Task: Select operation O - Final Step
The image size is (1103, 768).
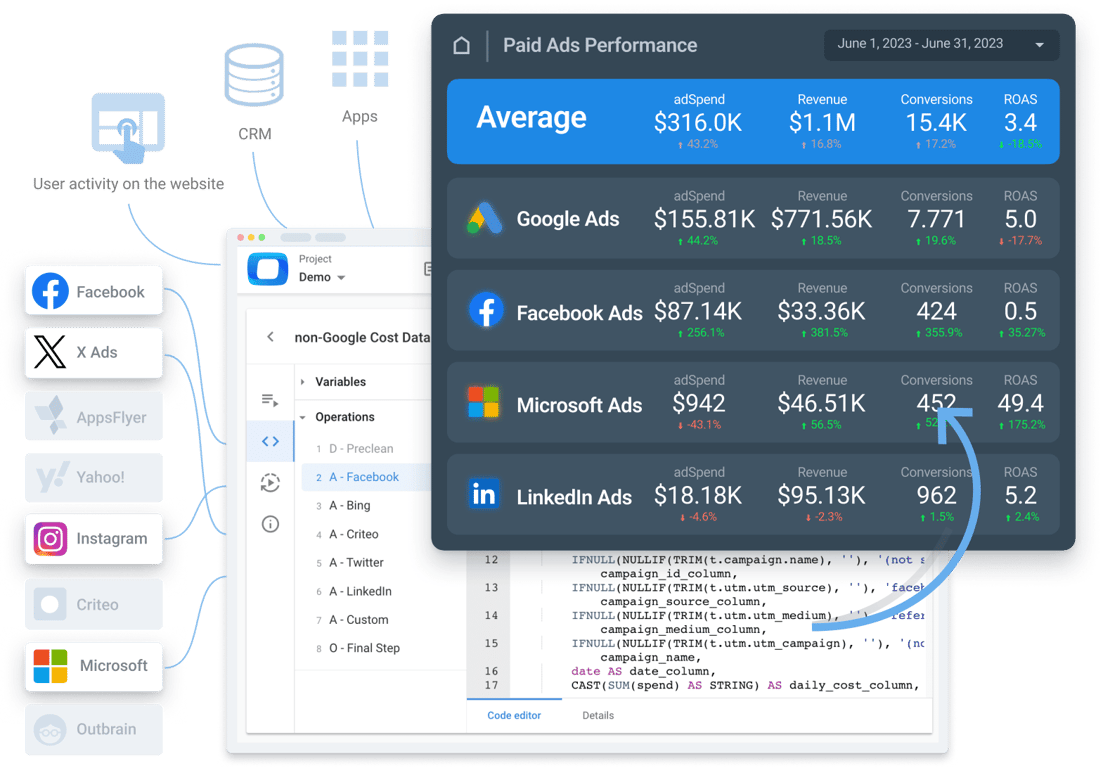Action: (x=364, y=648)
